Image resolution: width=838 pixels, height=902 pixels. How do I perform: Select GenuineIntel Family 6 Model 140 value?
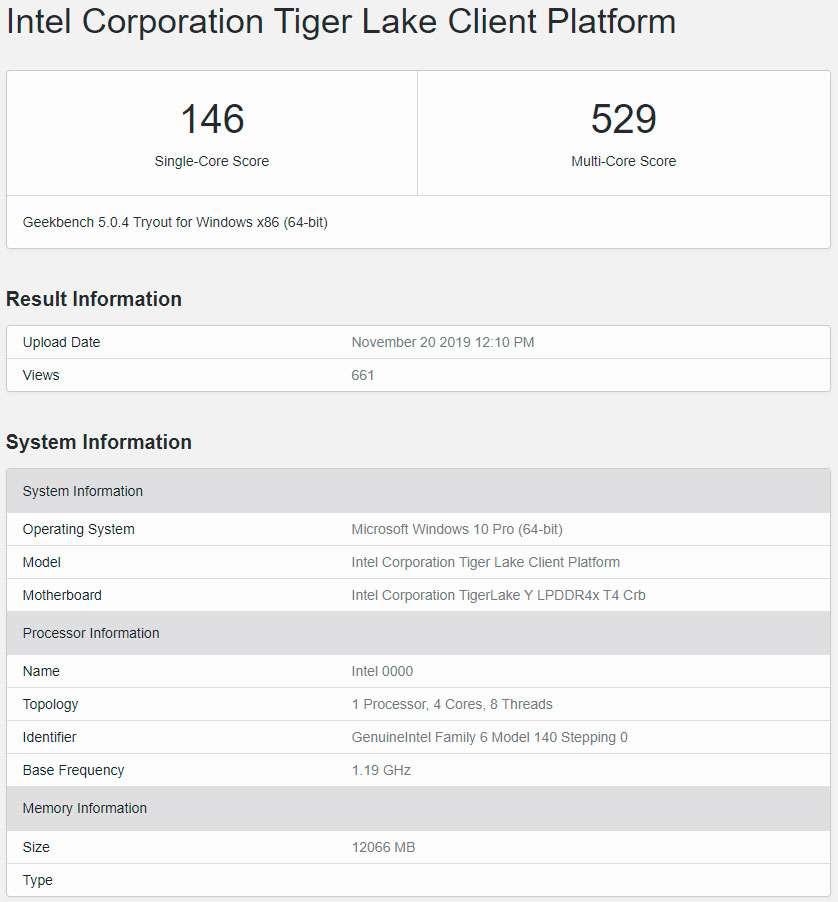click(x=489, y=737)
